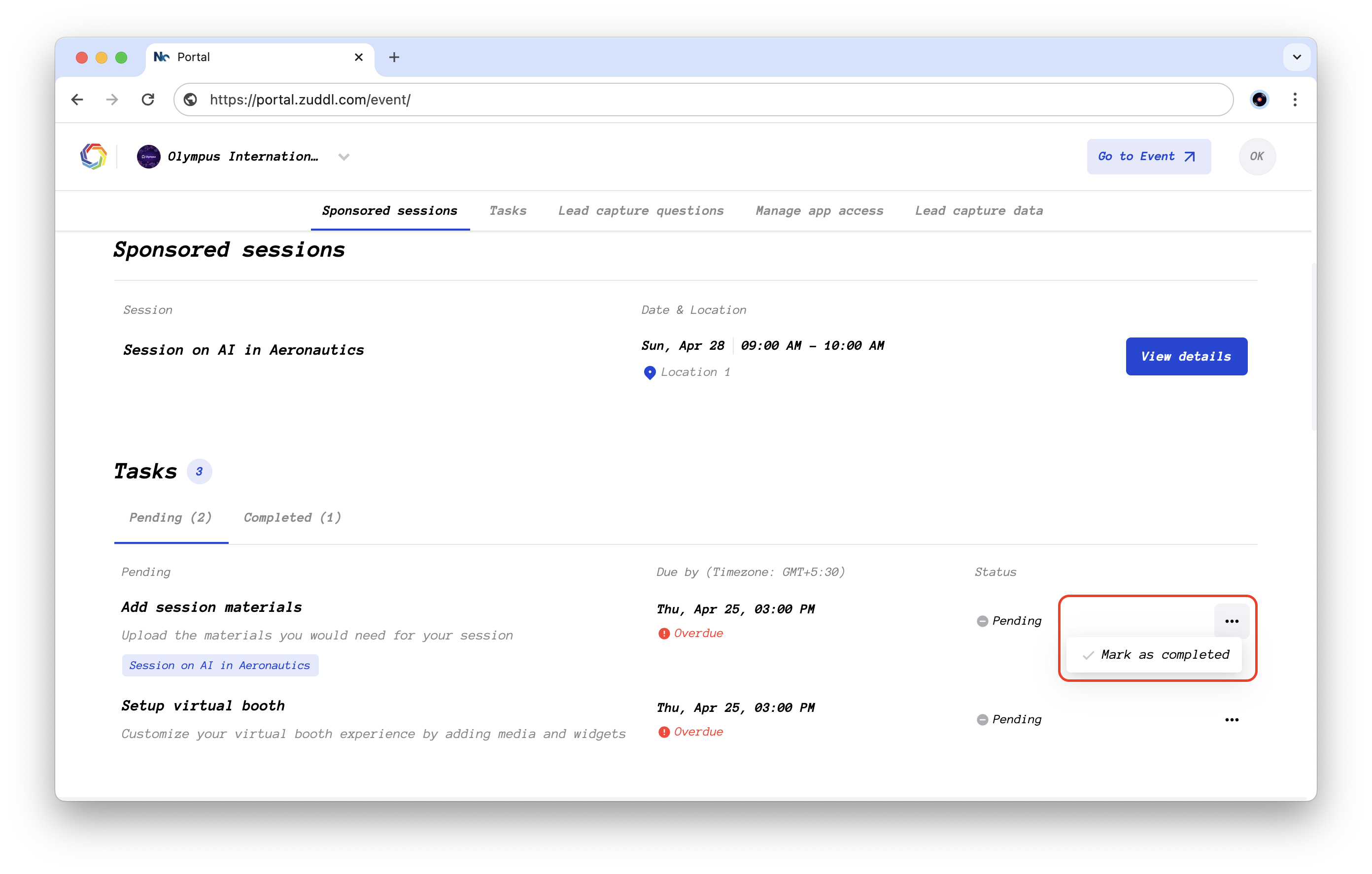This screenshot has width=1372, height=874.
Task: Click the Zuddl colorful logo icon
Action: point(94,156)
